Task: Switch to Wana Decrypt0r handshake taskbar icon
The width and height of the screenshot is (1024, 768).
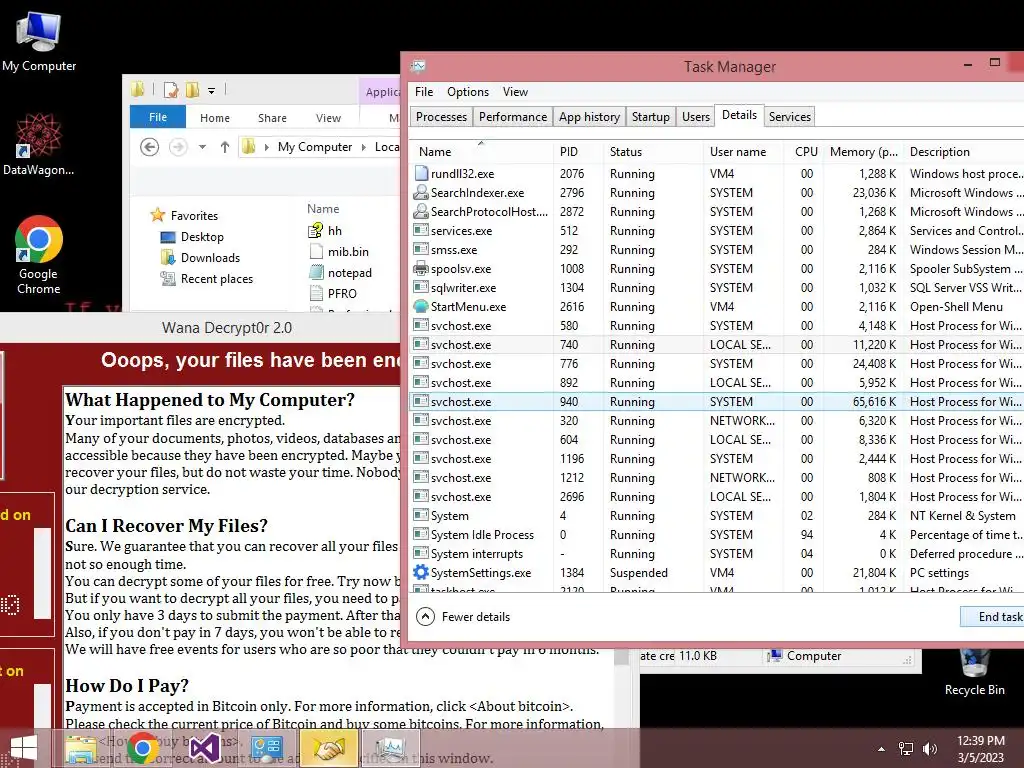Action: (x=329, y=748)
